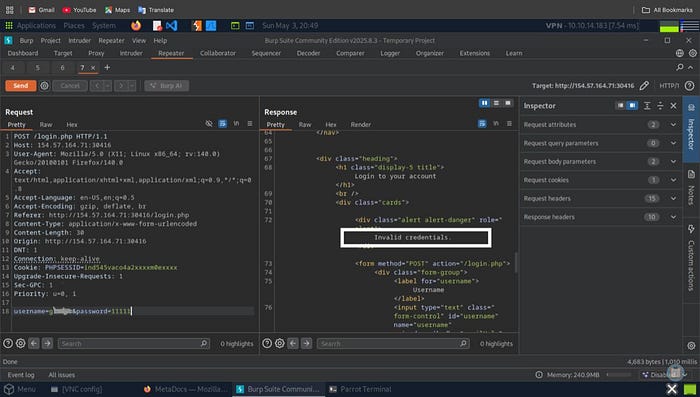Expand all Inspector sections icon

coord(647,106)
